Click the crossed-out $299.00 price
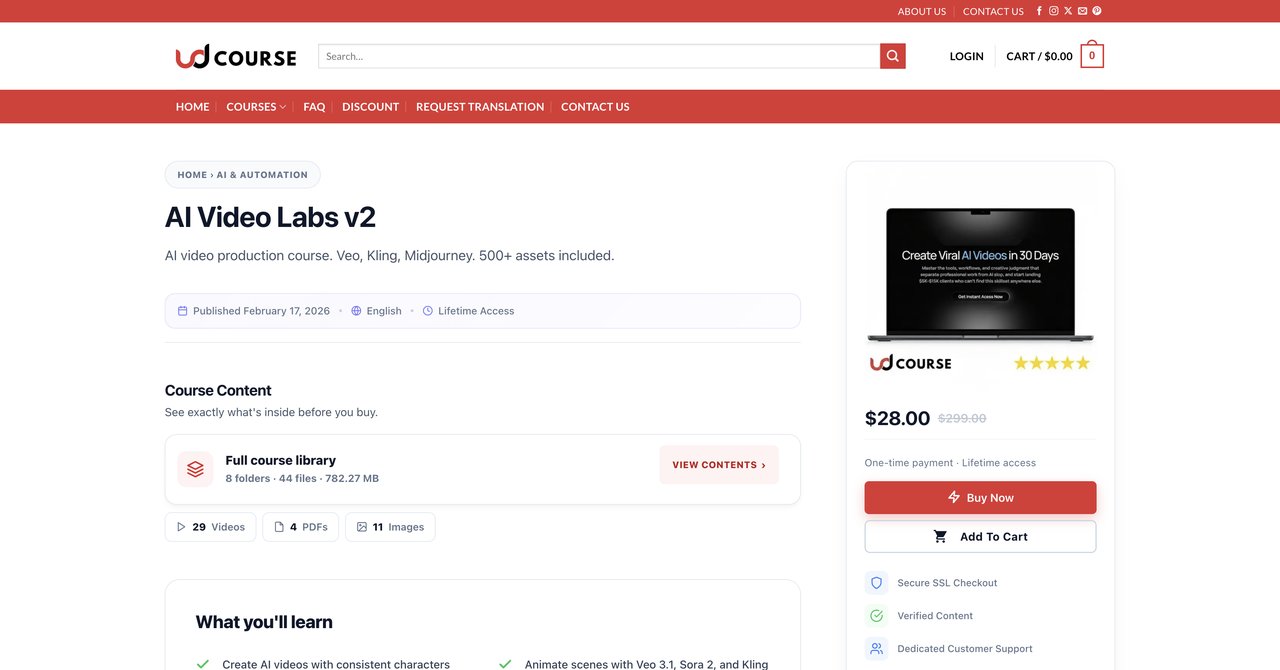Viewport: 1280px width, 670px height. pos(962,419)
